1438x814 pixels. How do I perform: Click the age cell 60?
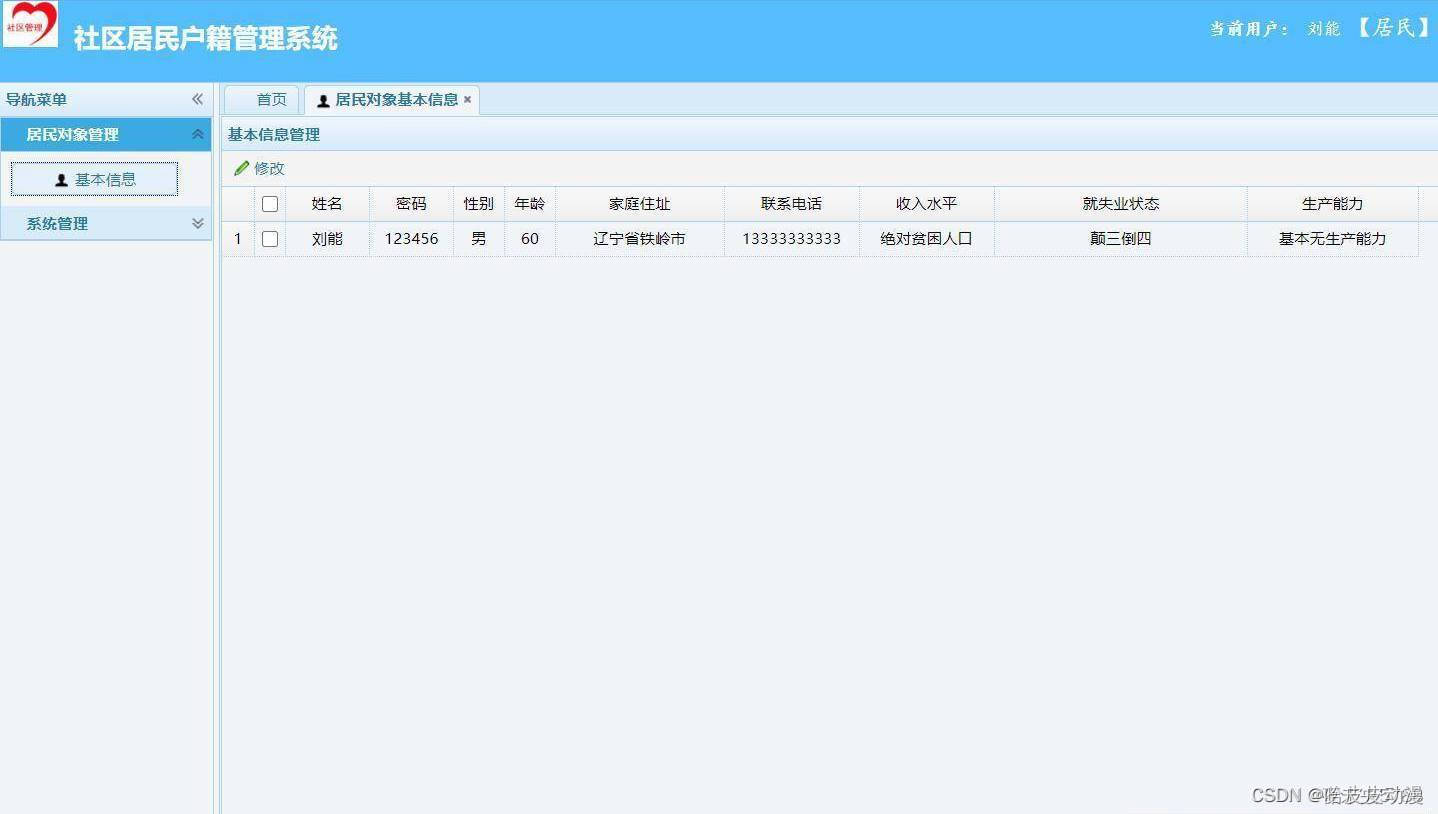coord(530,239)
